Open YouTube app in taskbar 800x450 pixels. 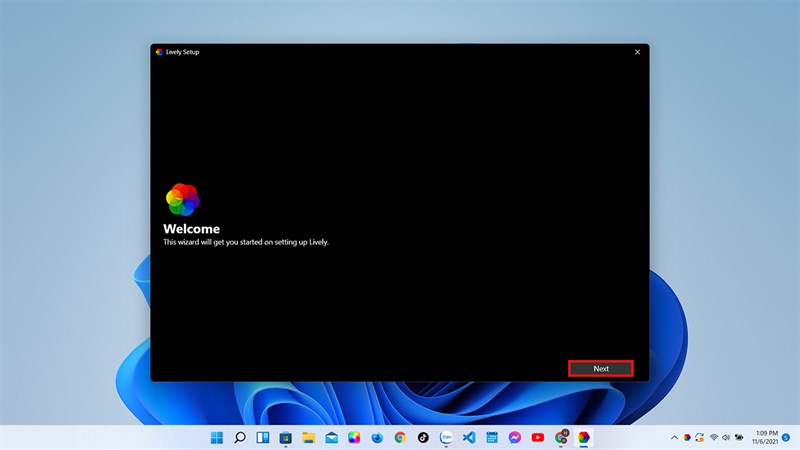click(538, 437)
